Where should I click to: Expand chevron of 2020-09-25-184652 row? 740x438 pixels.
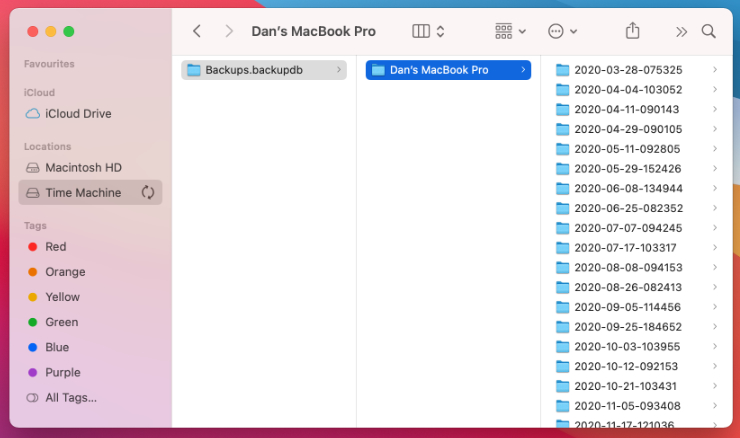coord(715,327)
